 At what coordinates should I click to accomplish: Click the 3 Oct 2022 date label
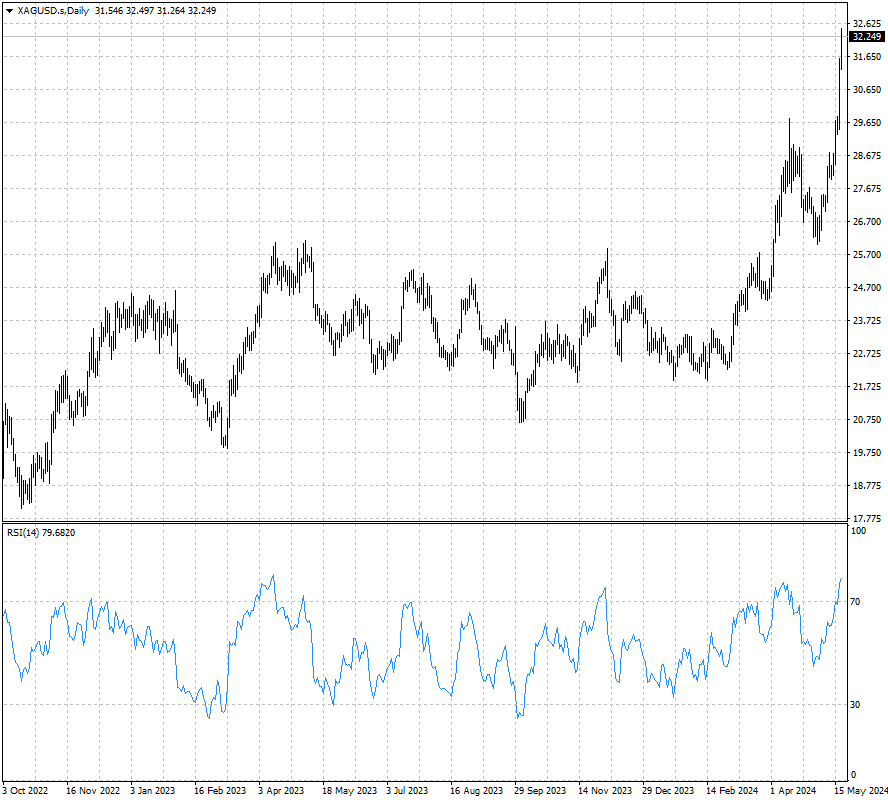click(x=25, y=790)
